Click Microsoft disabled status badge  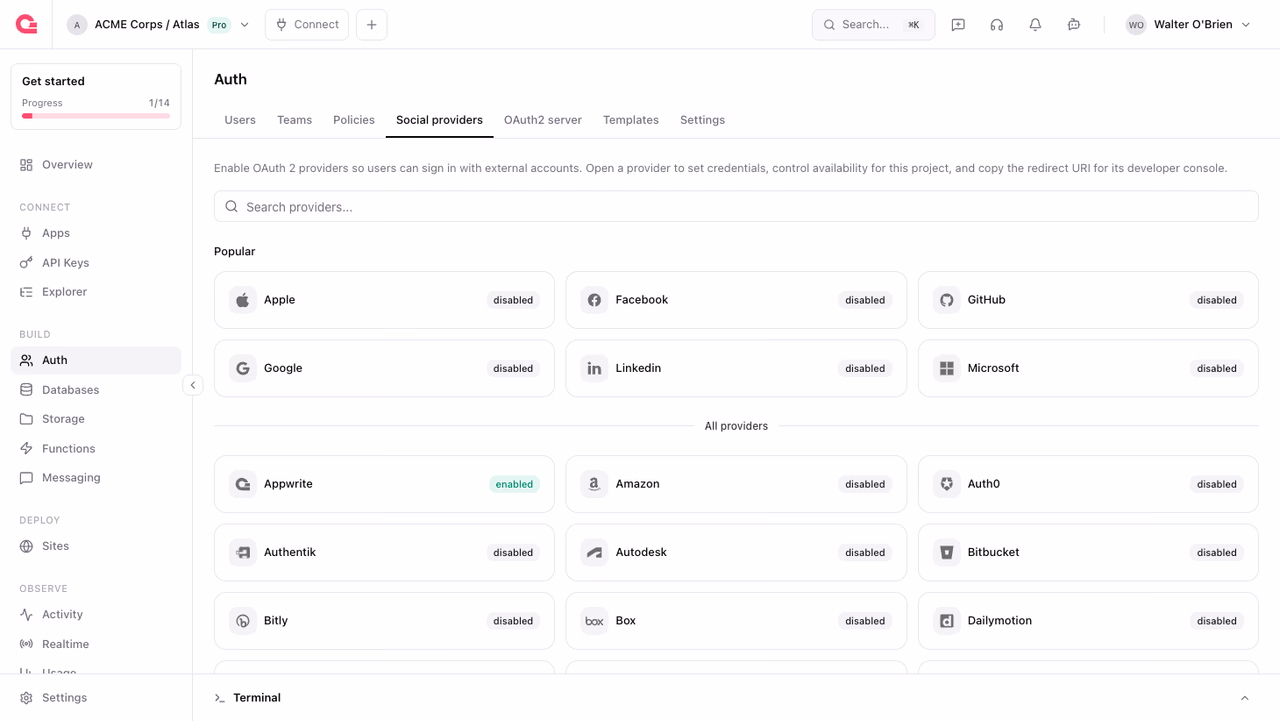pos(1217,368)
